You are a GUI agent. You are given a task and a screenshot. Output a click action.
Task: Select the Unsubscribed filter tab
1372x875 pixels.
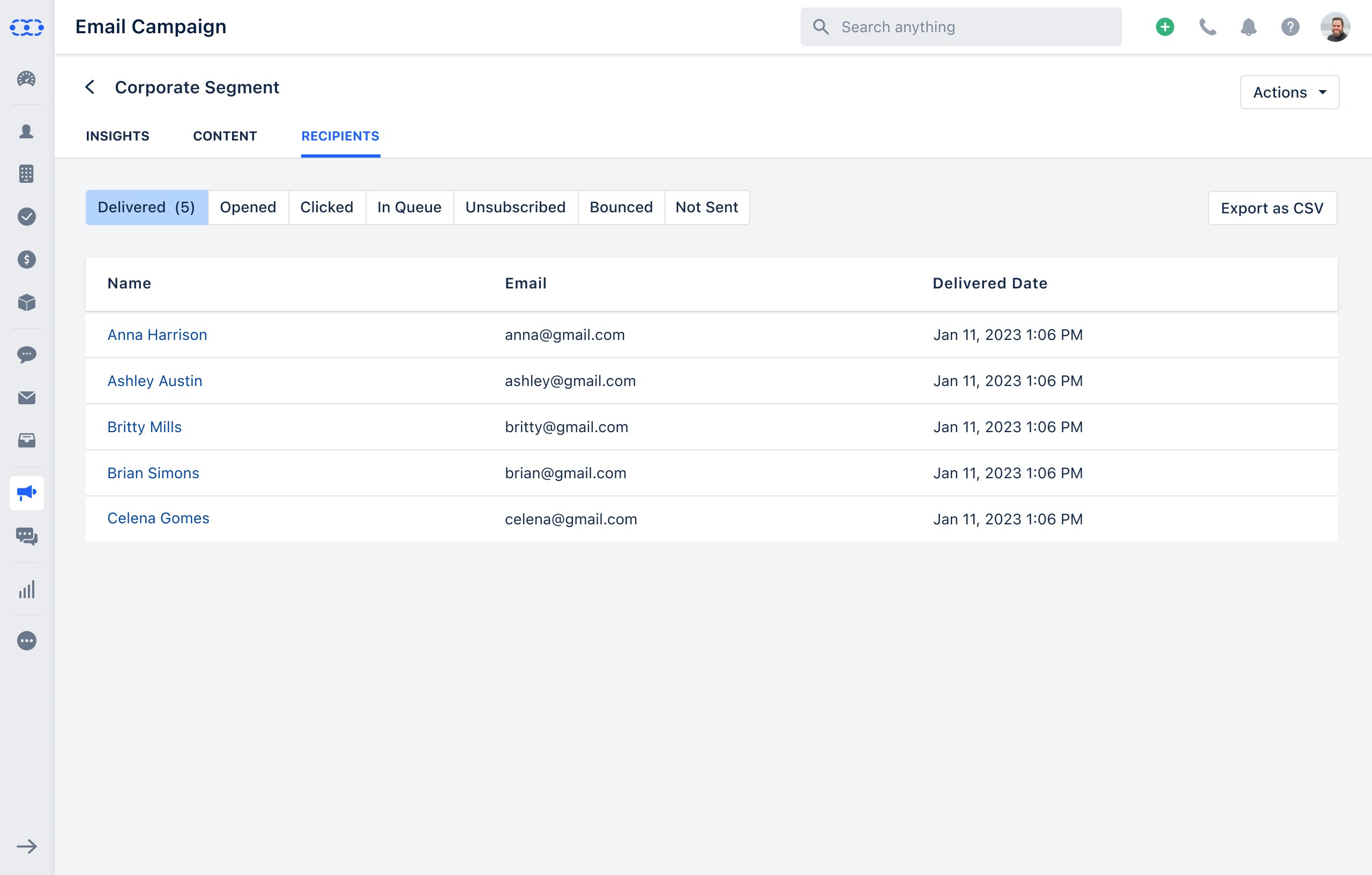pyautogui.click(x=515, y=207)
